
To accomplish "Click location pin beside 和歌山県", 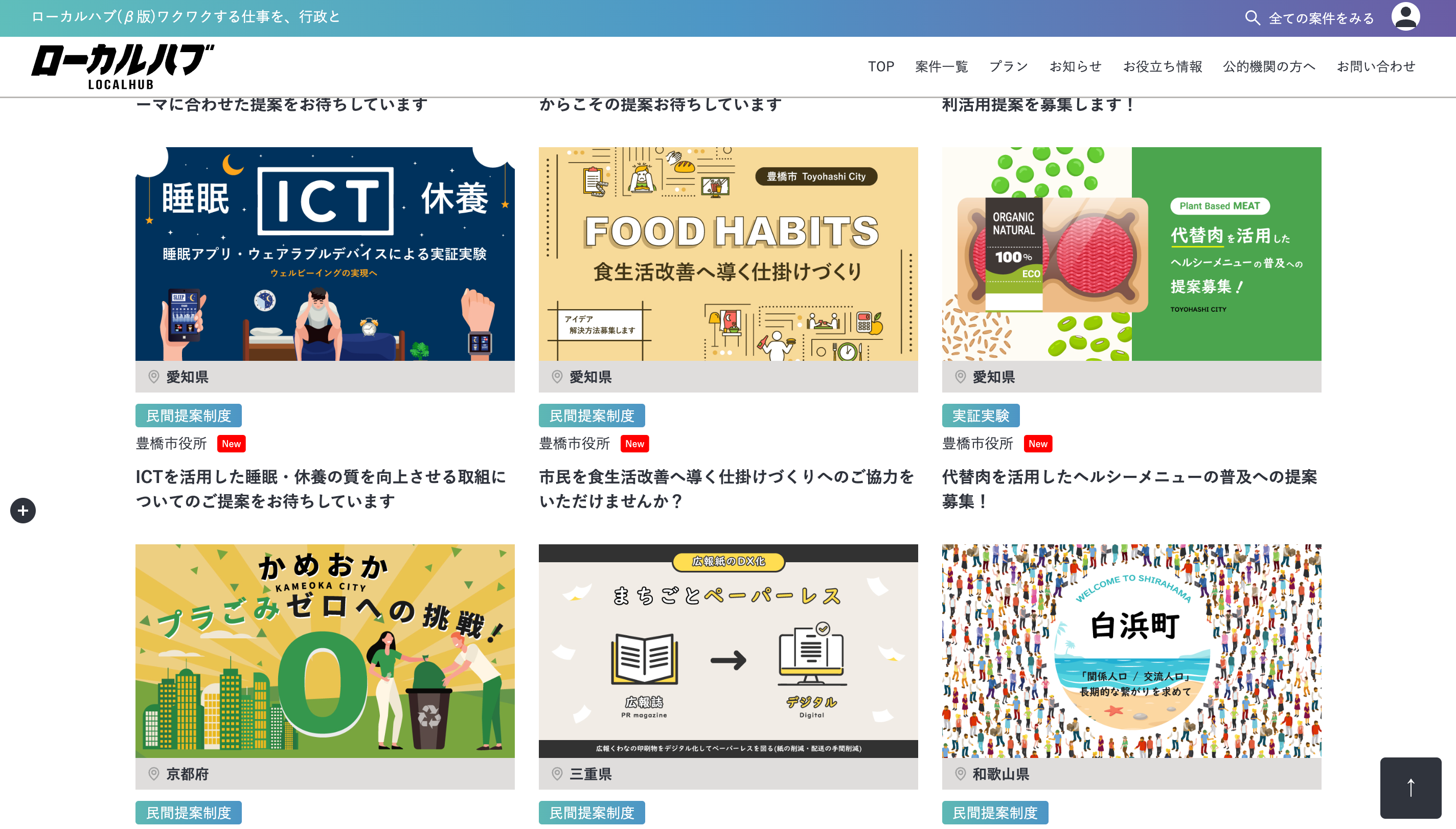I will point(960,774).
